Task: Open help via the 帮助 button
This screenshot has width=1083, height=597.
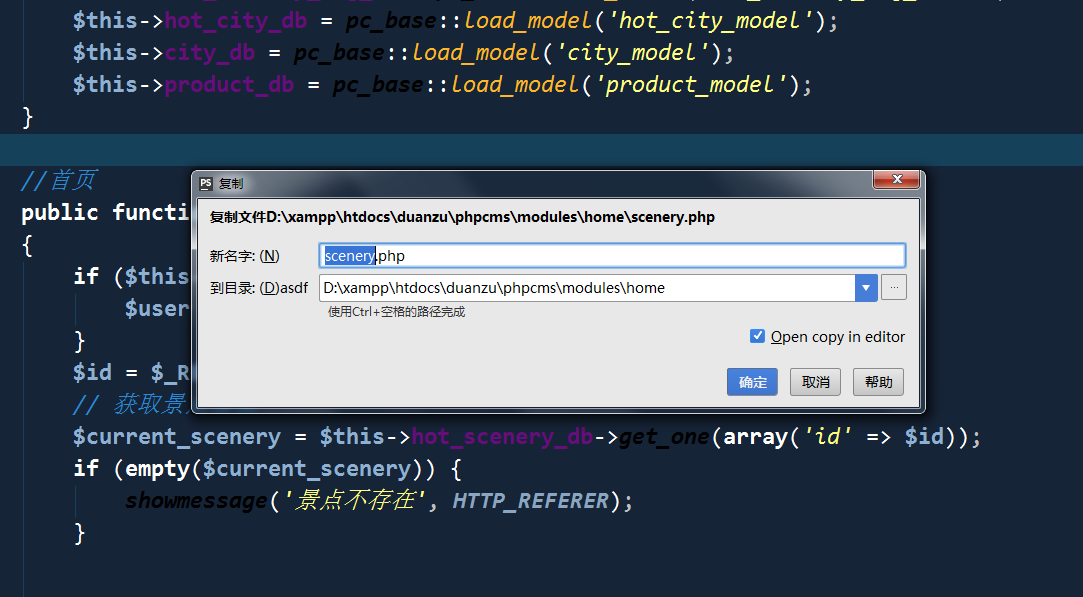Action: tap(879, 382)
